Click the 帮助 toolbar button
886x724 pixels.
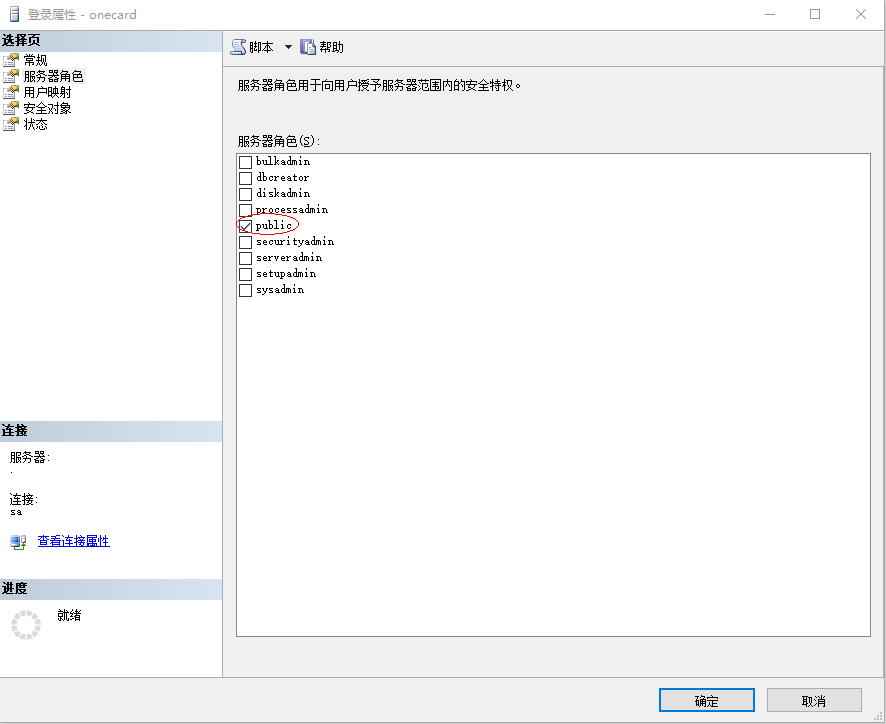point(322,47)
